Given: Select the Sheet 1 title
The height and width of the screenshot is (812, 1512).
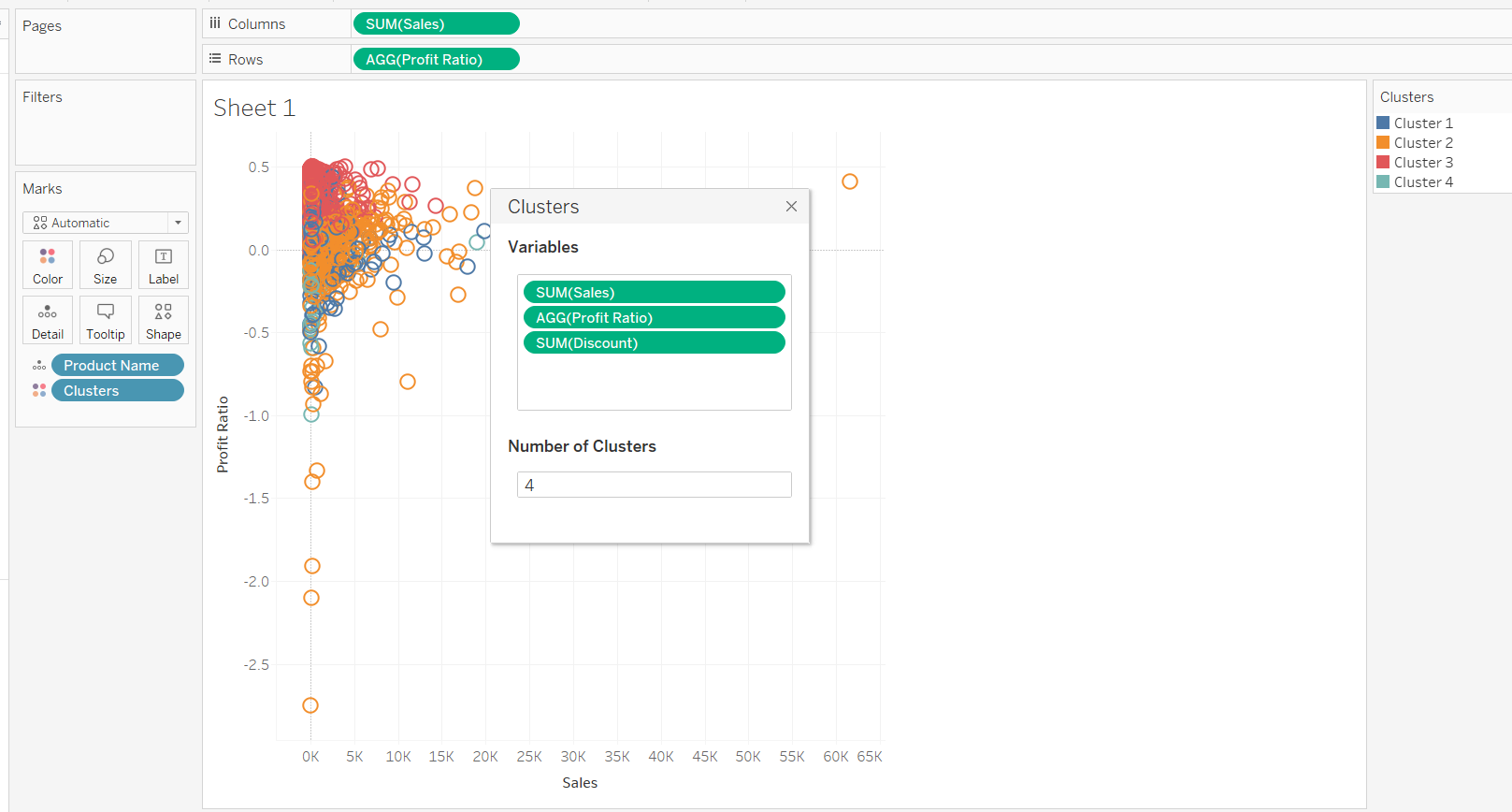Looking at the screenshot, I should 254,109.
